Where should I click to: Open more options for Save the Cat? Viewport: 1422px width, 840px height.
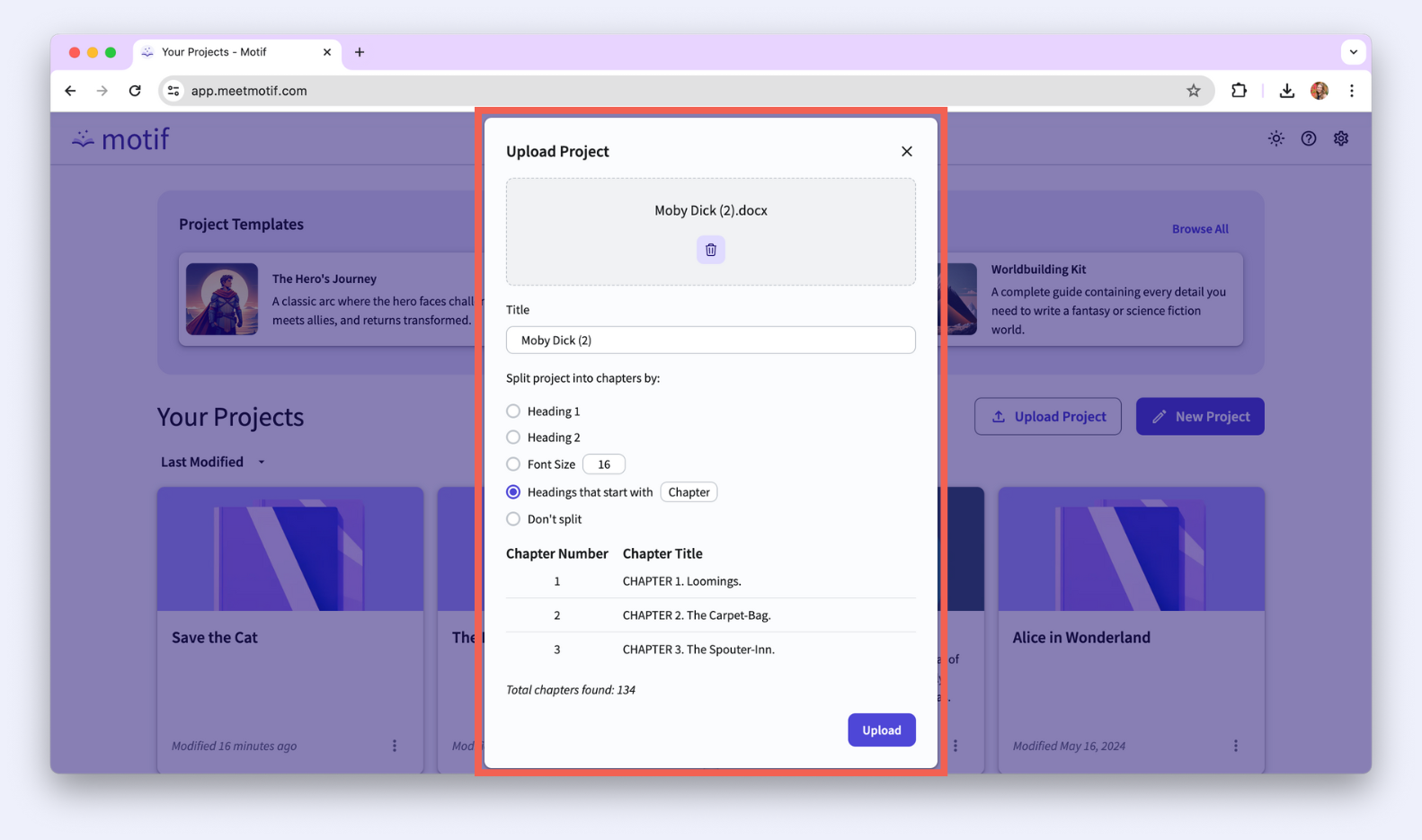[x=394, y=746]
